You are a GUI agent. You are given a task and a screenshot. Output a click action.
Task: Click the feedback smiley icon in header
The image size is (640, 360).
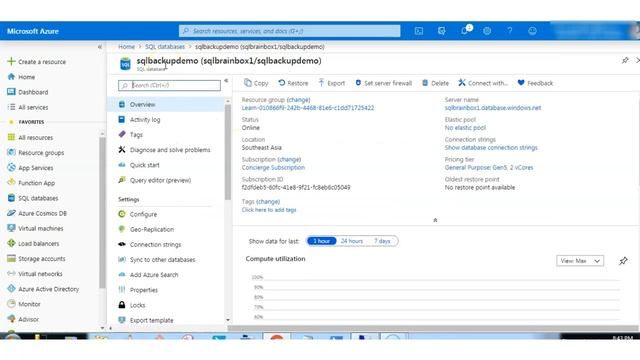coord(532,31)
